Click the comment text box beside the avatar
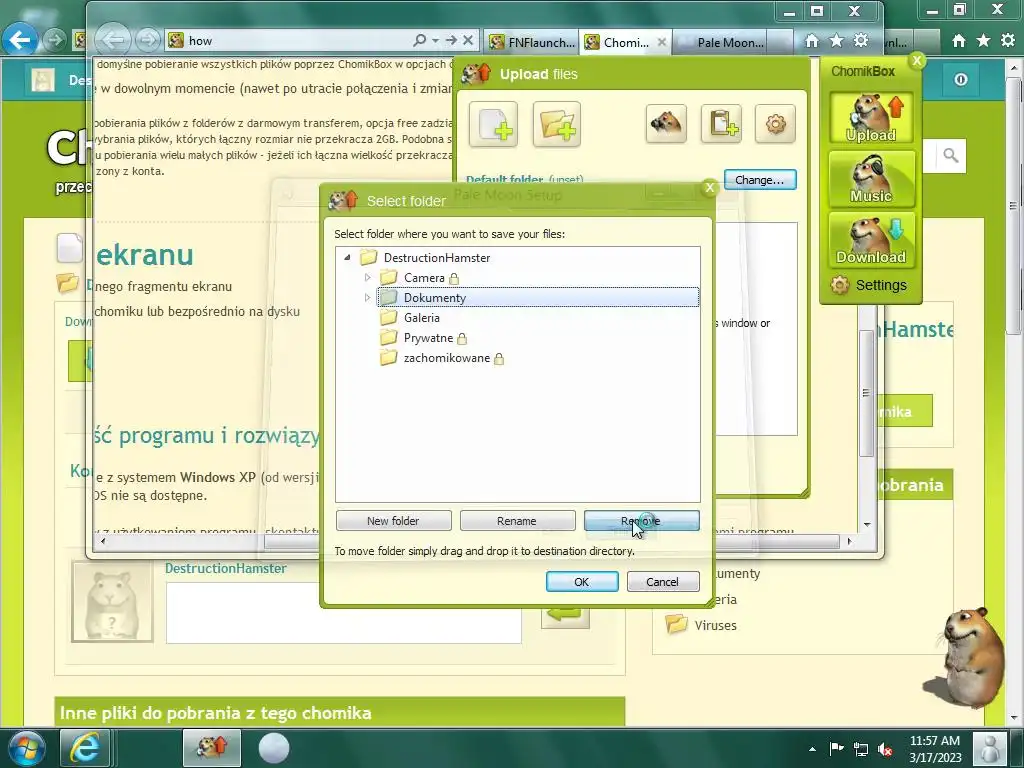This screenshot has width=1024, height=768. coord(344,613)
